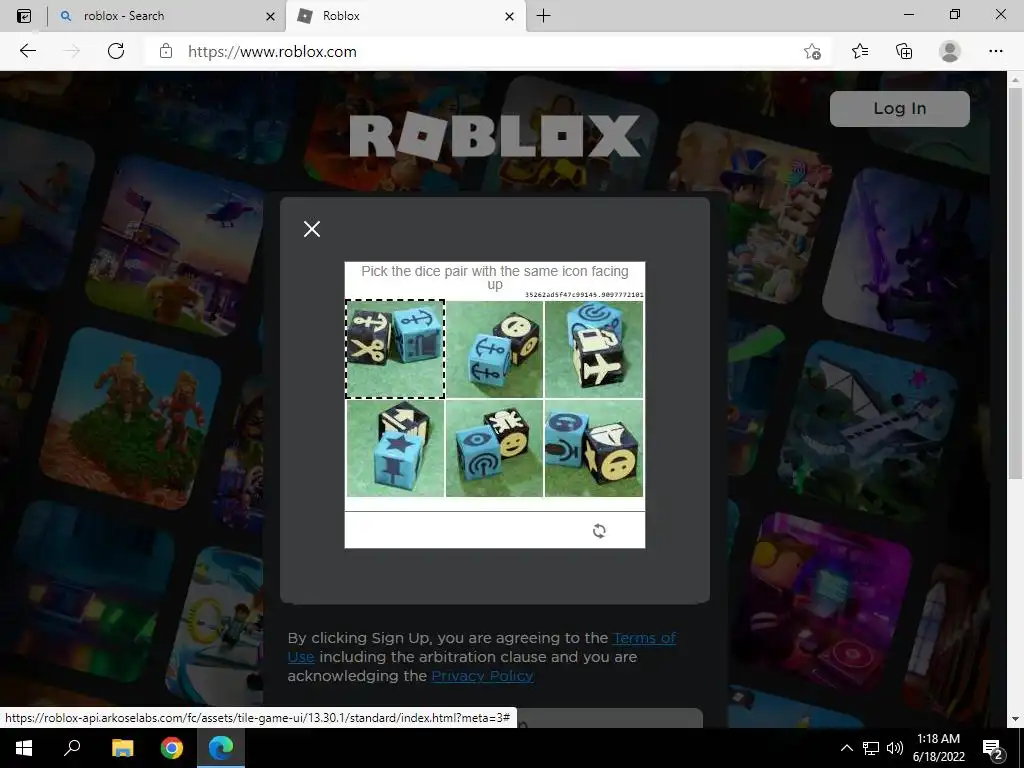Go back to the previous page
The width and height of the screenshot is (1024, 768).
(27, 51)
